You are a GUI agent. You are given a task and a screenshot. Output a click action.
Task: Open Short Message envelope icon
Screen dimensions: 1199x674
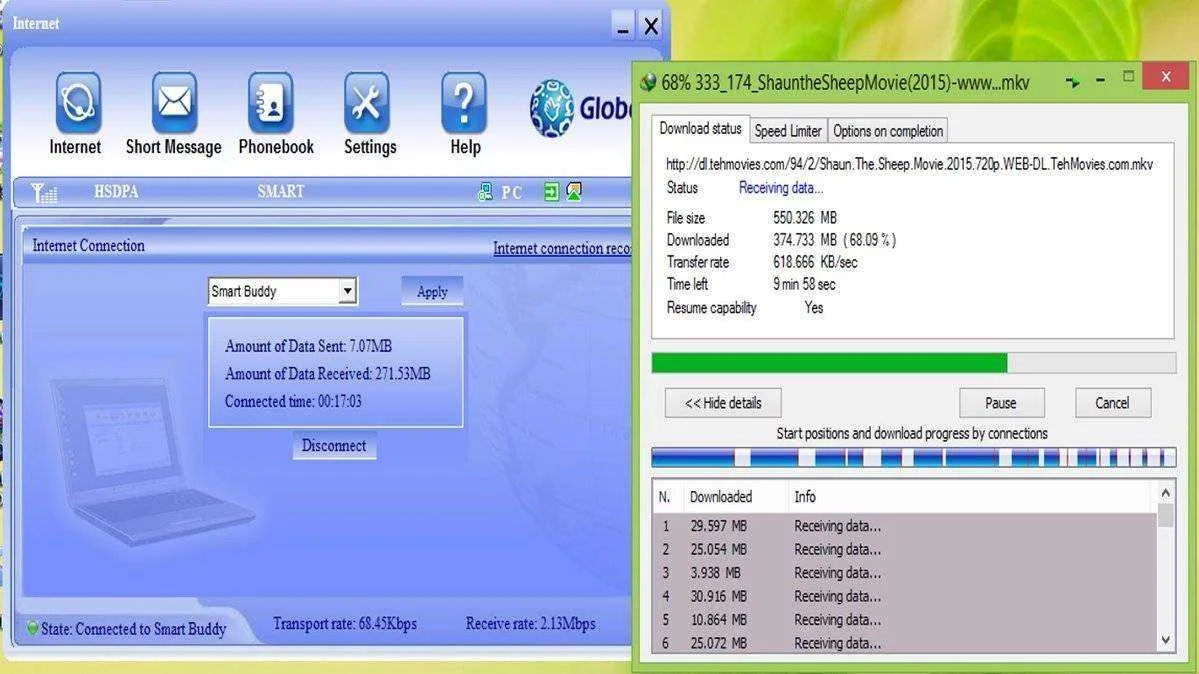click(174, 103)
